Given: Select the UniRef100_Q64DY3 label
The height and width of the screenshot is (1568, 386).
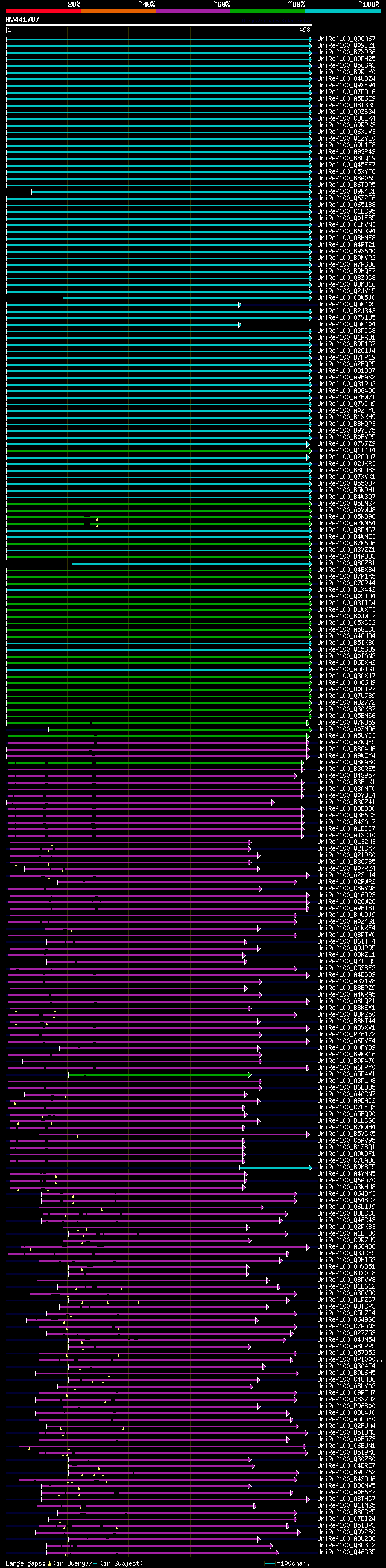Looking at the screenshot, I should pyautogui.click(x=346, y=1195).
